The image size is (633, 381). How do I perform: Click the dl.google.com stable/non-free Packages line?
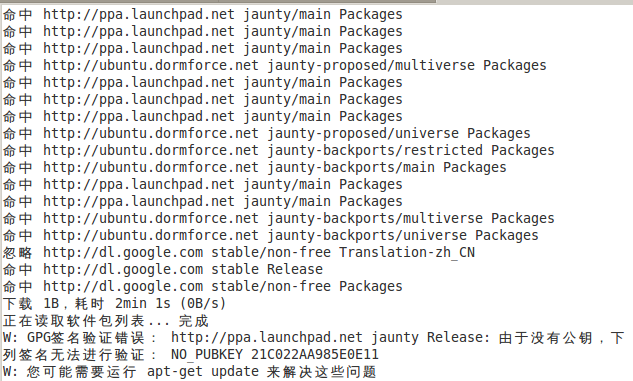203,287
